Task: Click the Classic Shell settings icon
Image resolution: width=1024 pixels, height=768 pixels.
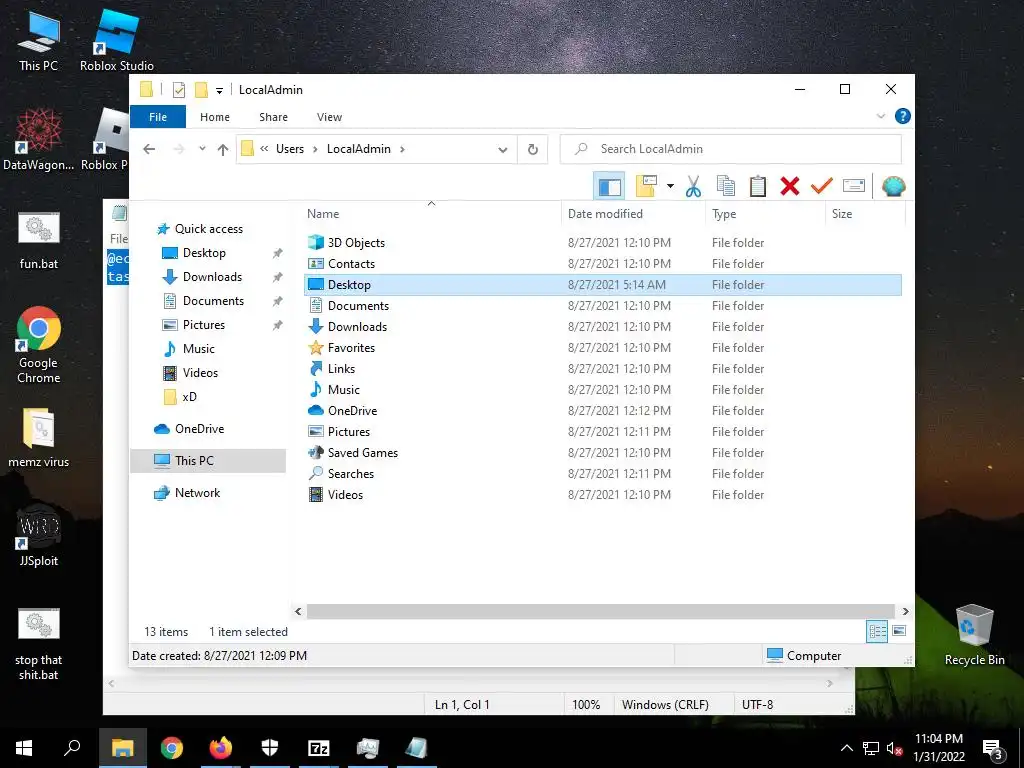Action: pos(893,187)
